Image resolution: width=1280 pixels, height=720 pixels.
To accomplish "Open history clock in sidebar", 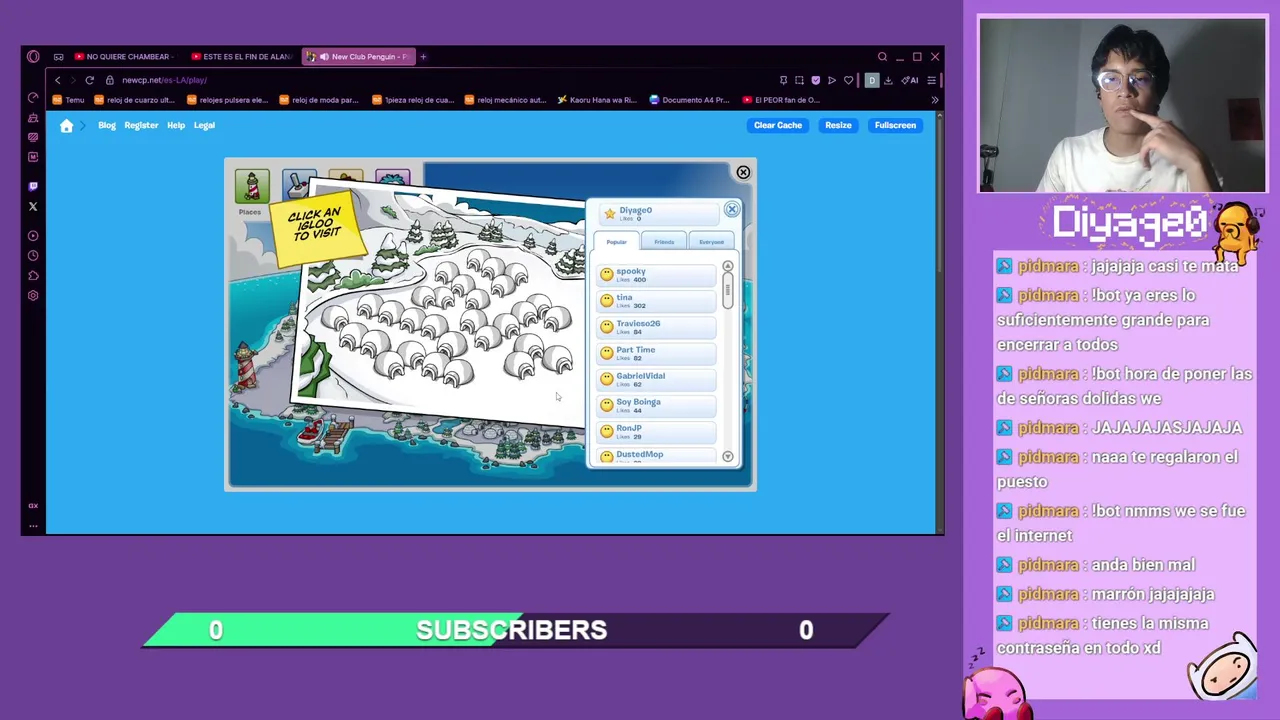I will coord(33,256).
